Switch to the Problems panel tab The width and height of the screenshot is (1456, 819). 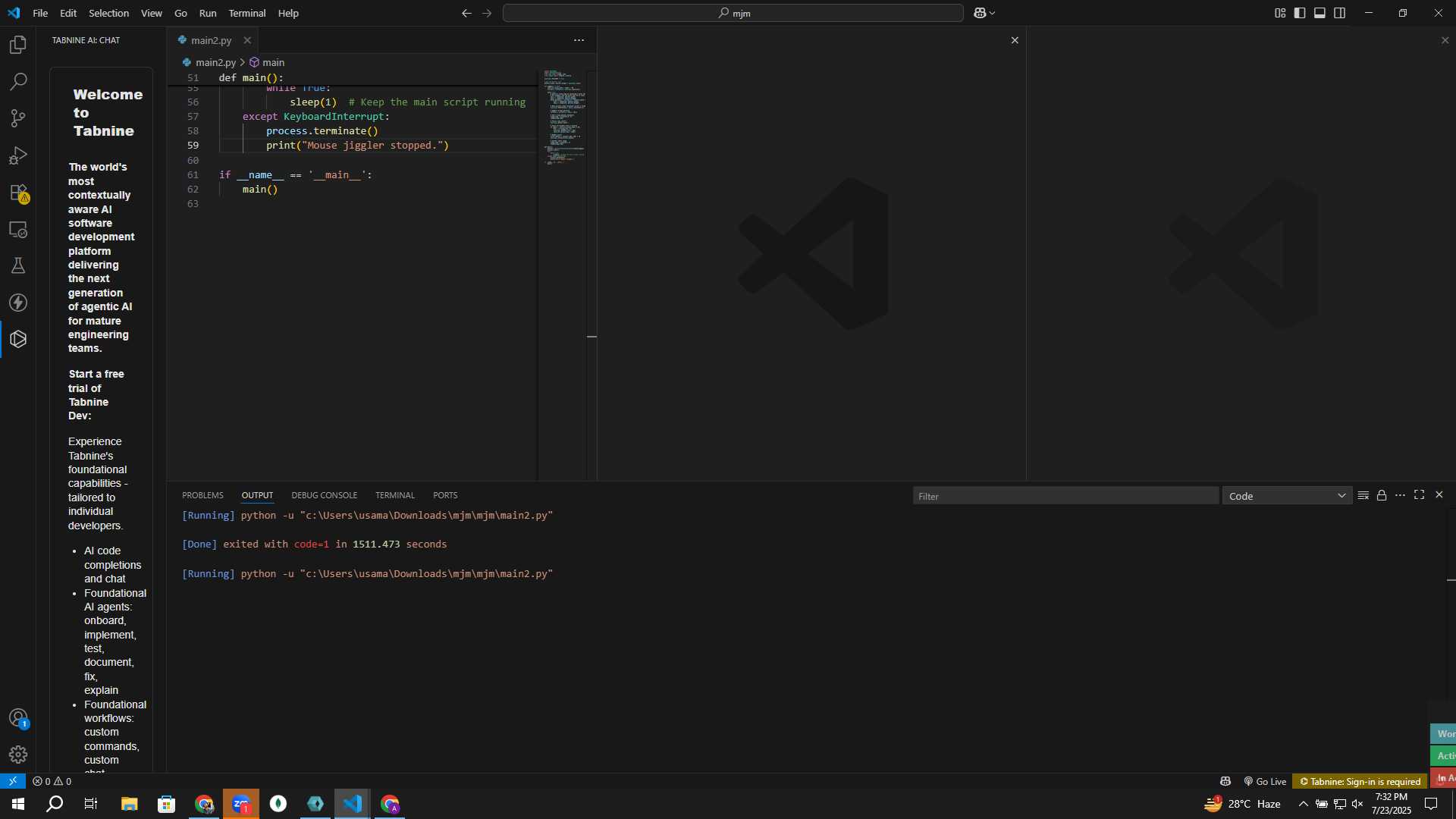point(202,495)
